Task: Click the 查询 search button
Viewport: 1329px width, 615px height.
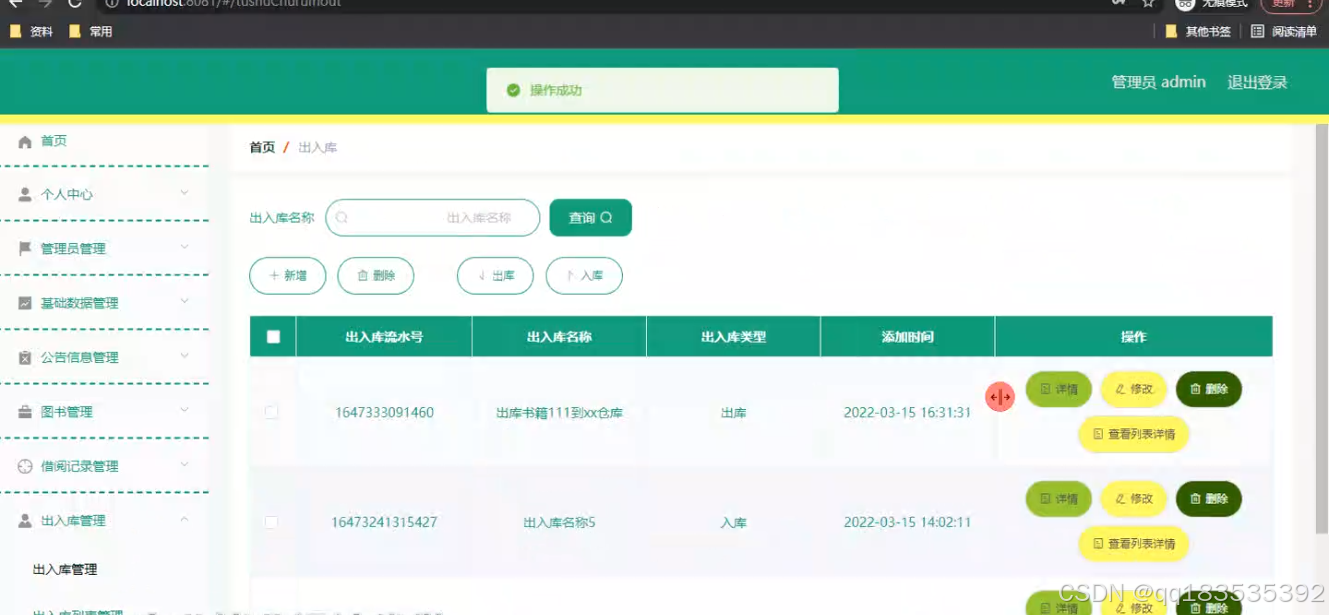Action: point(590,217)
